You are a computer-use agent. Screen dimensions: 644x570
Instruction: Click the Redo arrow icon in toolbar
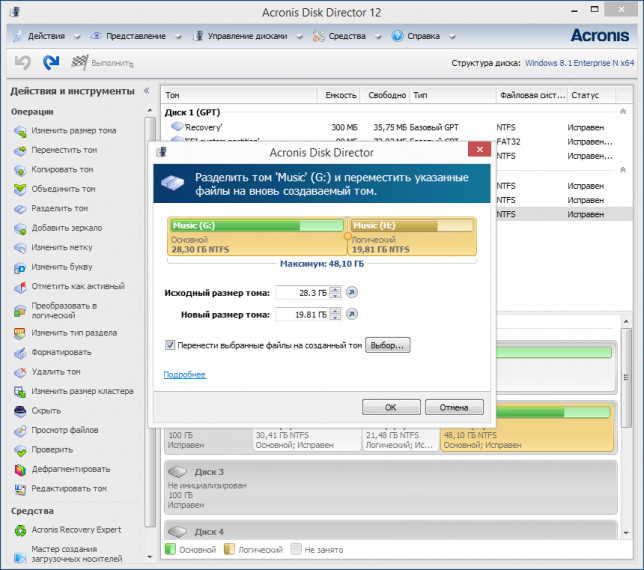pyautogui.click(x=51, y=62)
